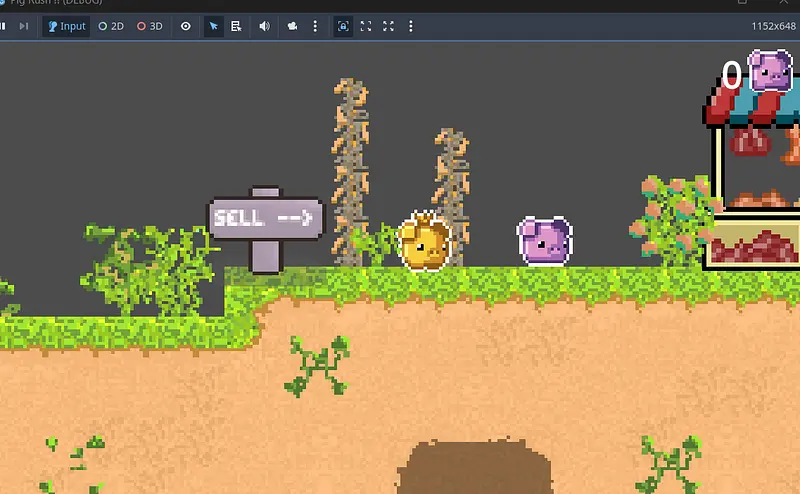Image resolution: width=800 pixels, height=494 pixels.
Task: Switch to 3D node selection mode
Action: (x=150, y=26)
